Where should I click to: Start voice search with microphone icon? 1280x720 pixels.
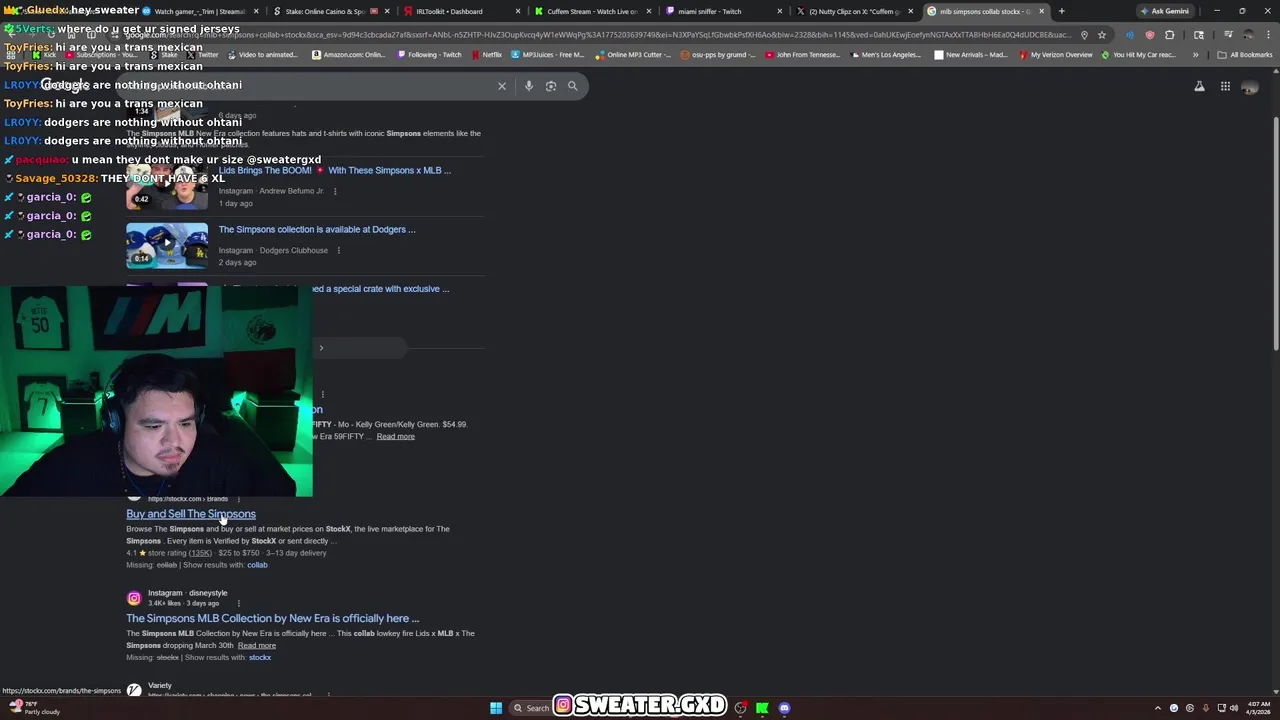pos(529,86)
